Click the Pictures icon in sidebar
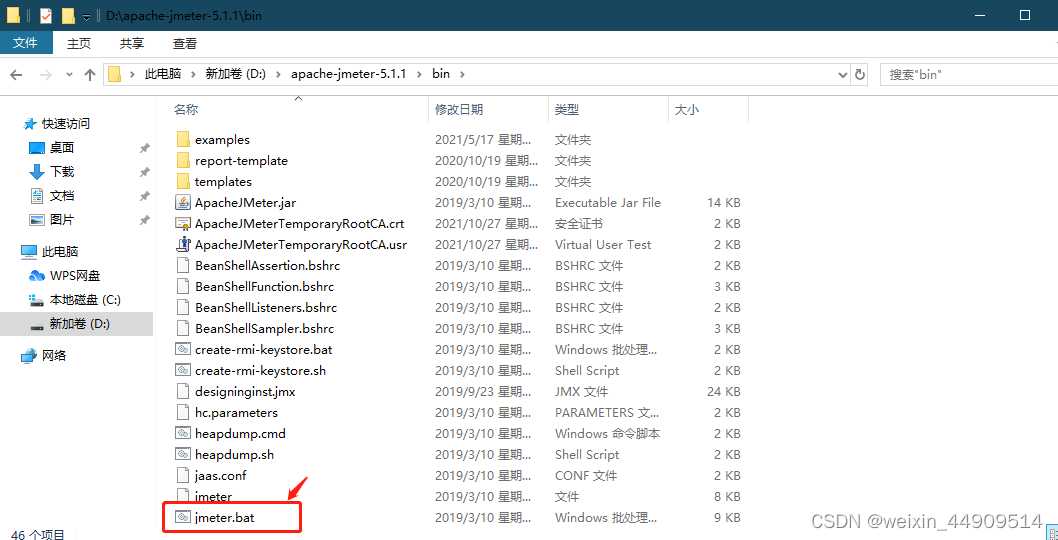This screenshot has height=540, width=1058. point(36,220)
